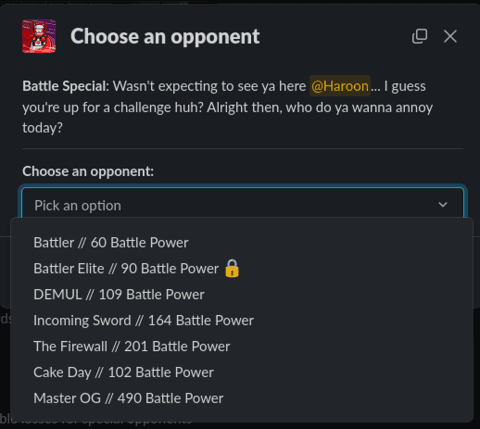Click the lock emoji beside Battler Elite
Viewport: 480px width, 429px height.
(232, 268)
